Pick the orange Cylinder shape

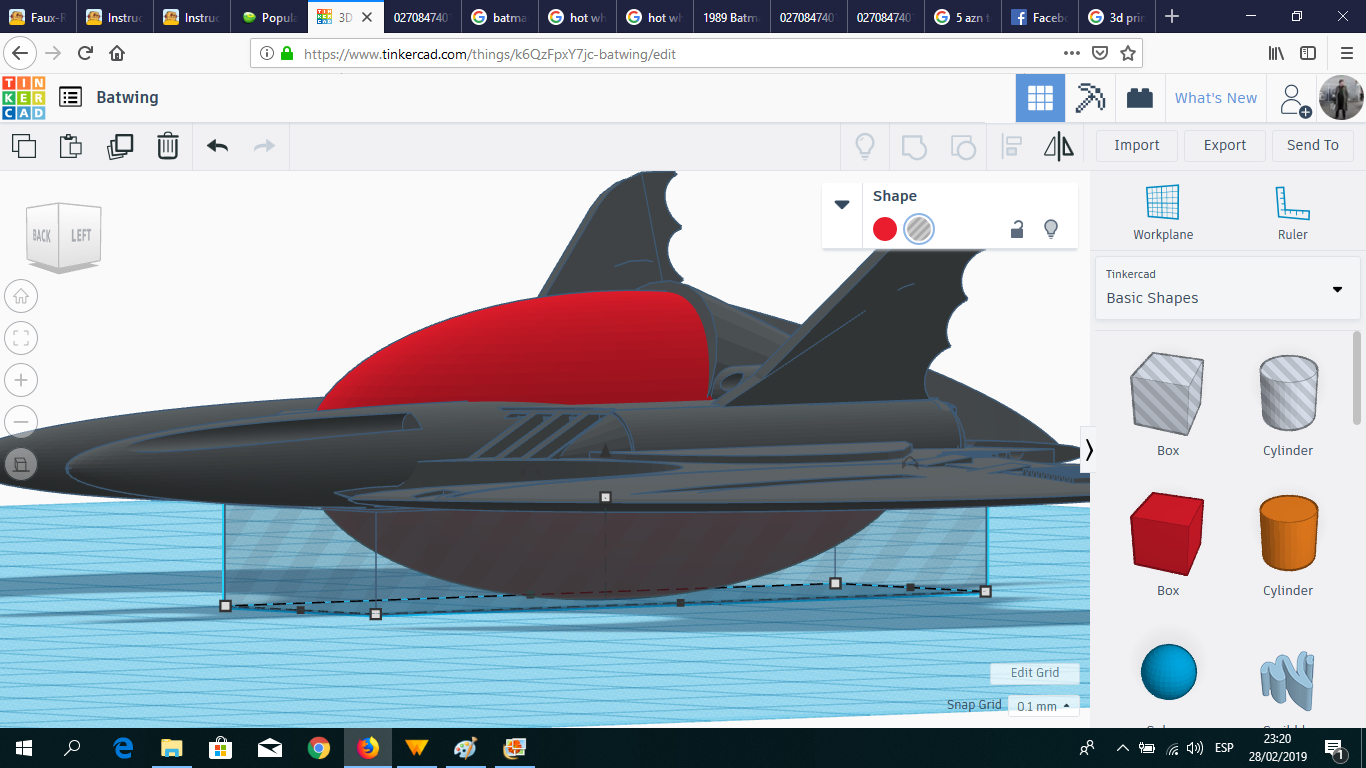pyautogui.click(x=1288, y=534)
